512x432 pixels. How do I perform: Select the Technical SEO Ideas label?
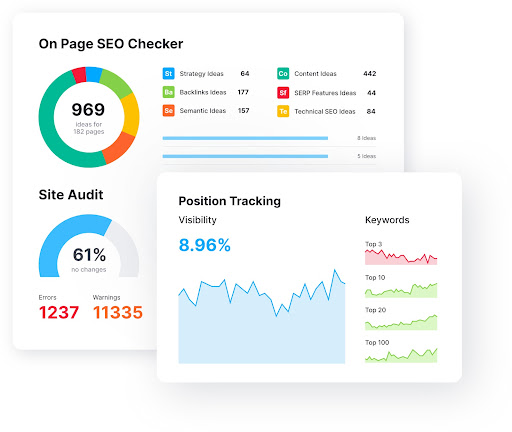click(325, 112)
